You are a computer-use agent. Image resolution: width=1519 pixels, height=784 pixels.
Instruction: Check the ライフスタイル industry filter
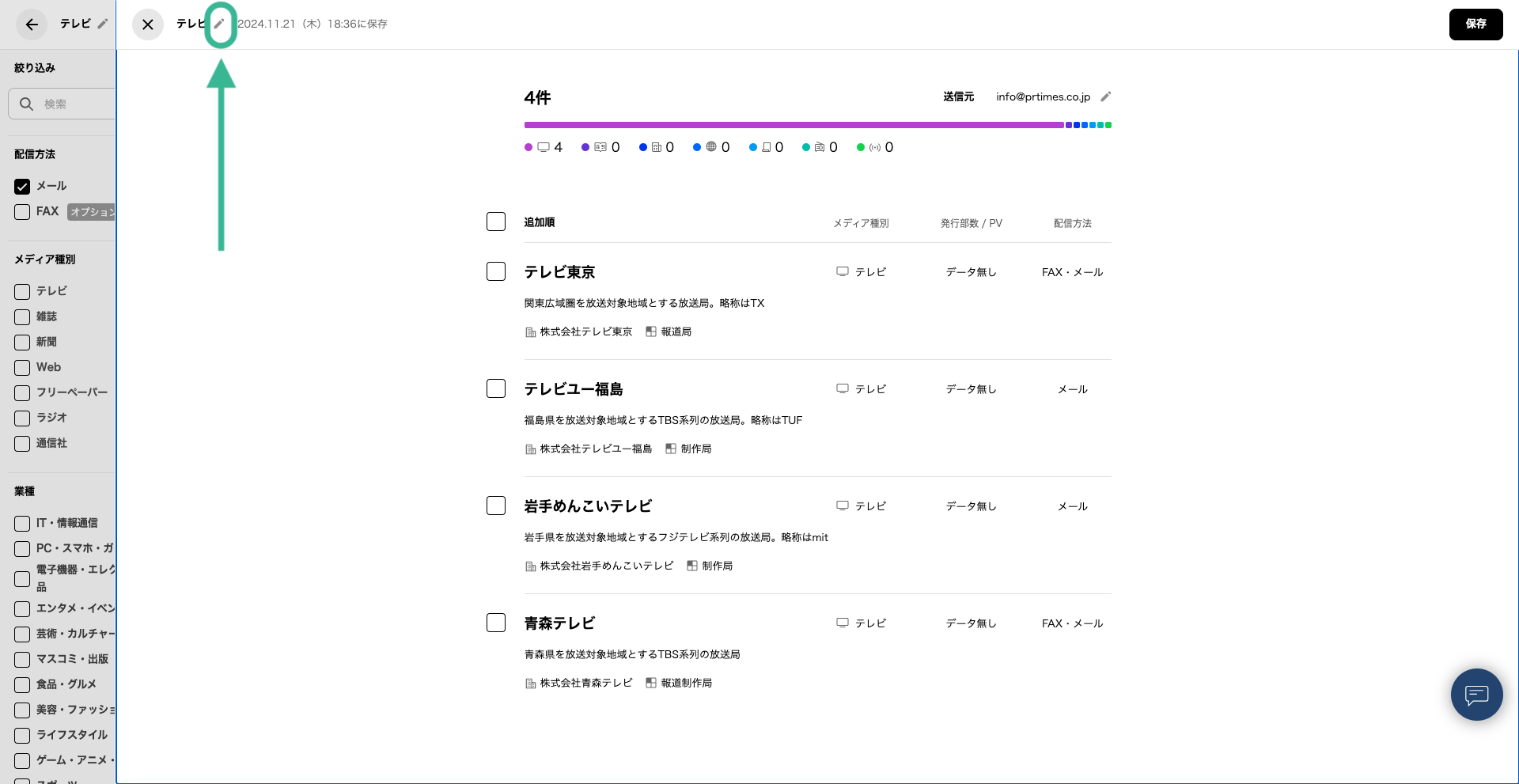[x=22, y=736]
